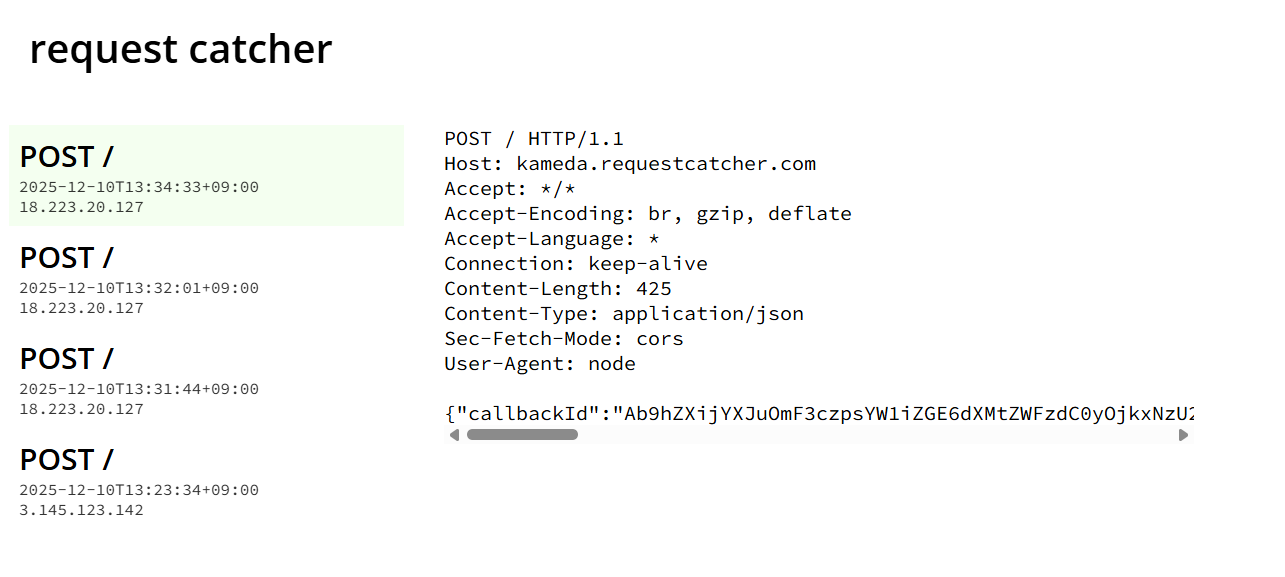Click the horizontal scrollbar's left arrow
The width and height of the screenshot is (1285, 577).
tap(454, 435)
